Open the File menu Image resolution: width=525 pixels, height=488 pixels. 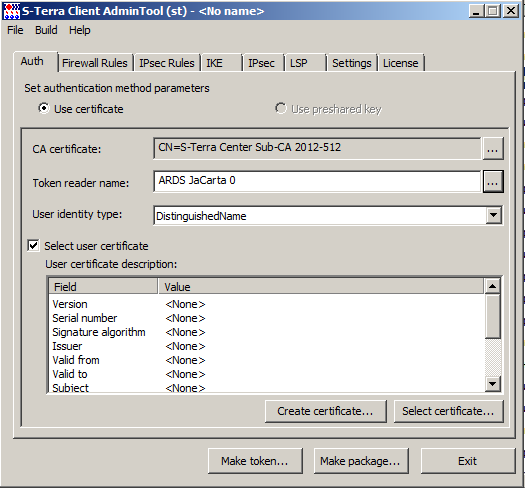[x=15, y=30]
